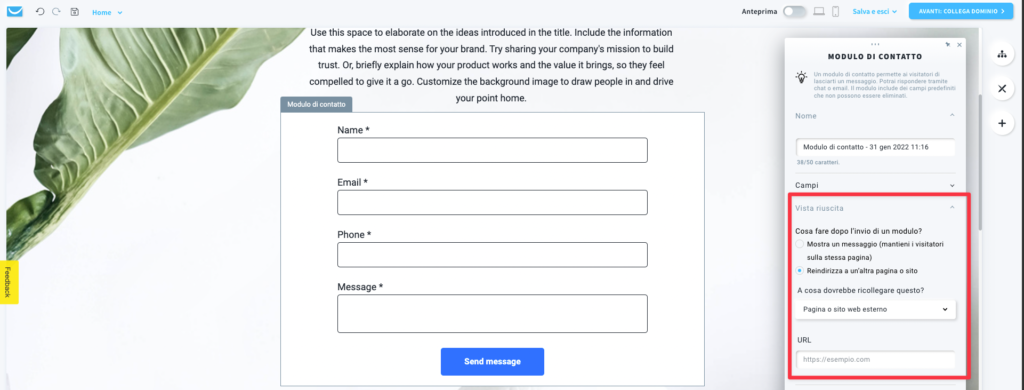1024x390 pixels.
Task: Toggle the Anteprima preview switch
Action: [x=795, y=11]
